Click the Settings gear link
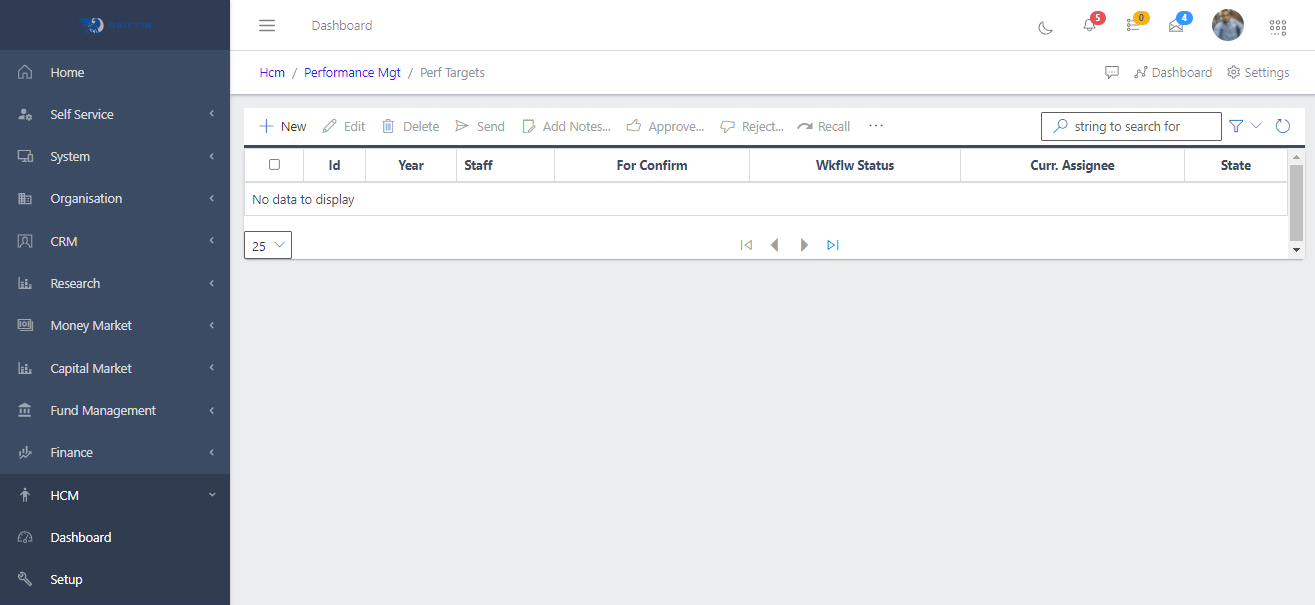 point(1258,72)
